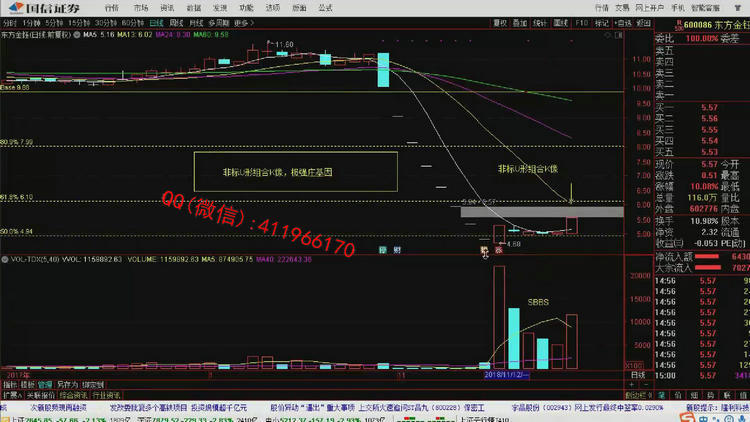Screen dimensions: 750x422
Task: Select the 指标 tab at chart bottom
Action: pyautogui.click(x=9, y=385)
